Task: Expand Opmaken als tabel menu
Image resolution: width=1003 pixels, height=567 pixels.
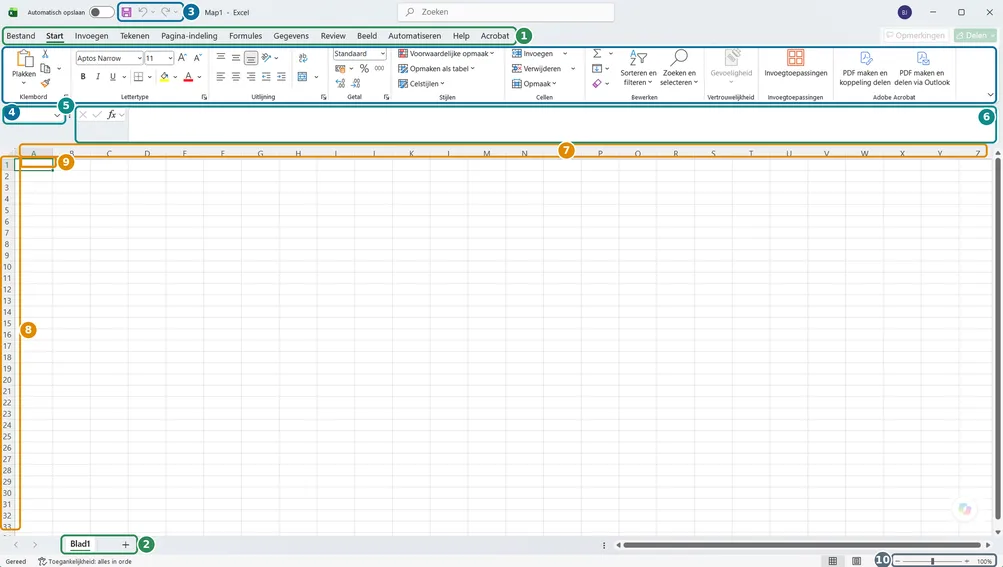Action: [436, 68]
